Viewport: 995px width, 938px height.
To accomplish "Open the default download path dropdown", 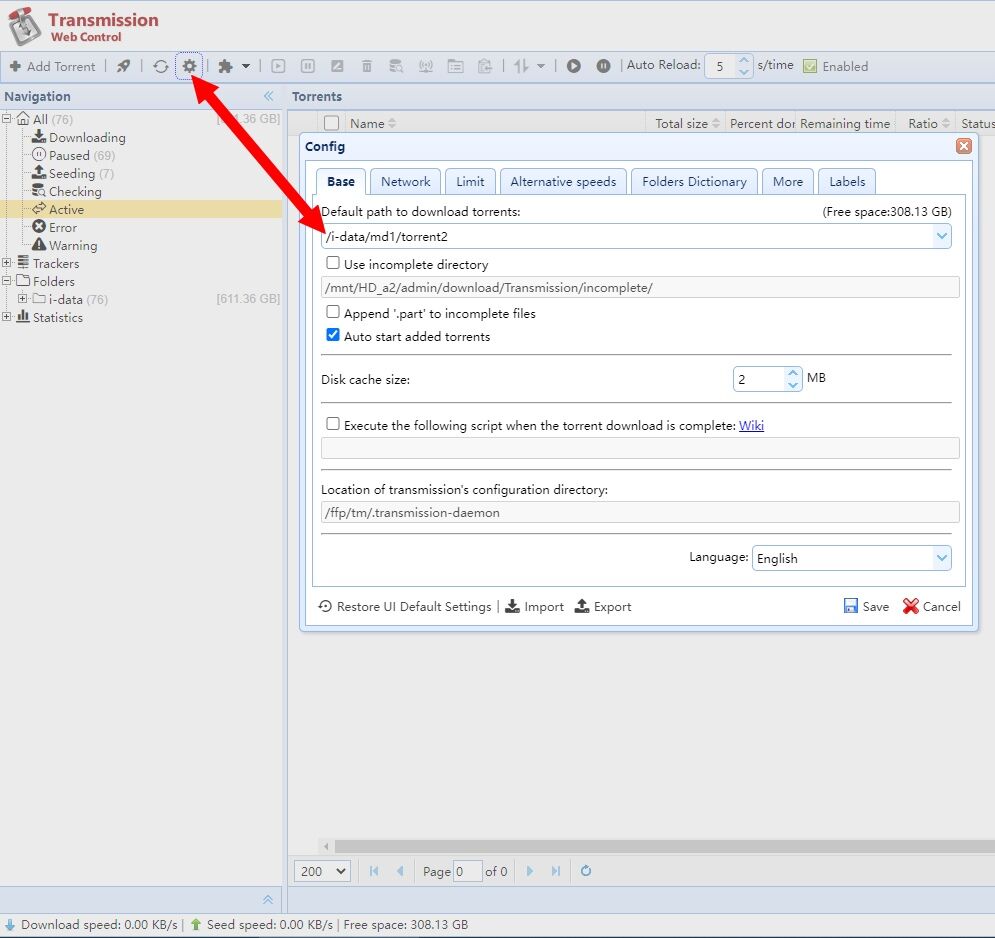I will pos(942,236).
